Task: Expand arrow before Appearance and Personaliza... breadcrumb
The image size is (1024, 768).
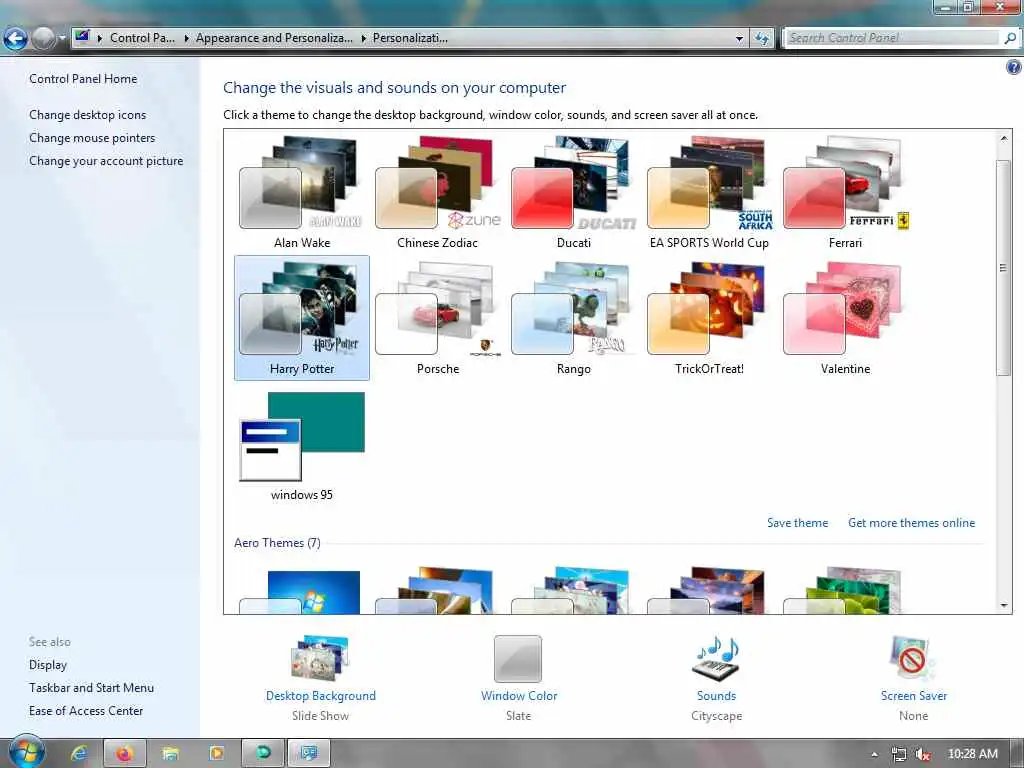Action: point(186,39)
